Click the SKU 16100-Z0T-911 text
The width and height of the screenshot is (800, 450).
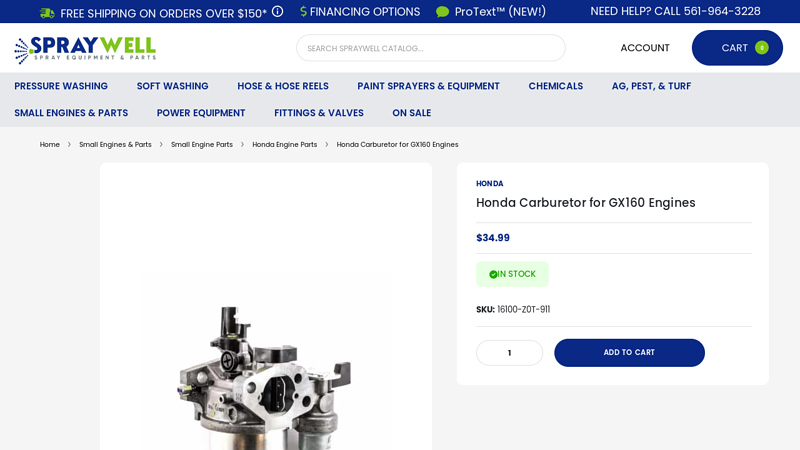513,309
